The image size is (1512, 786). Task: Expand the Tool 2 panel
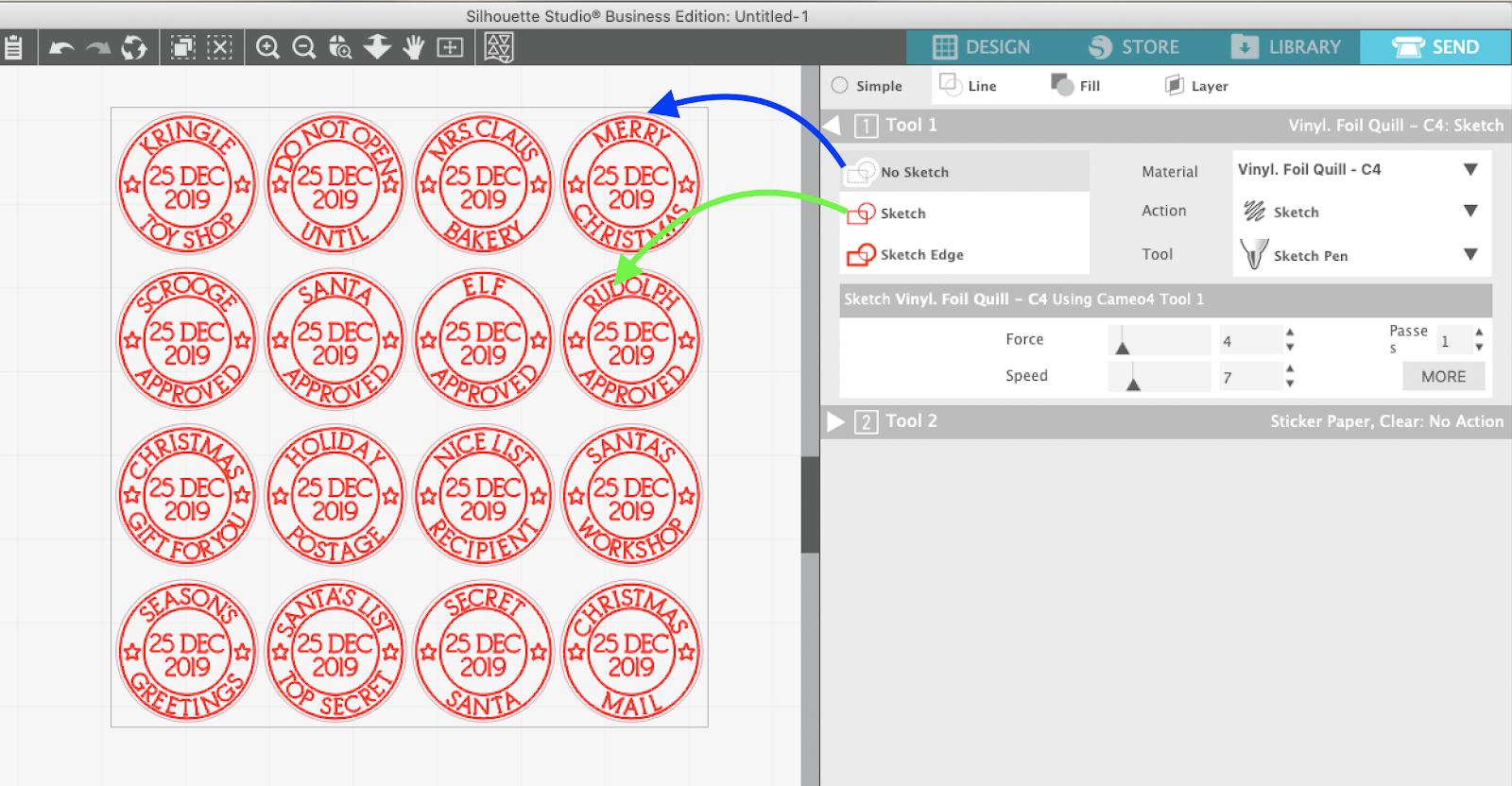(x=835, y=422)
